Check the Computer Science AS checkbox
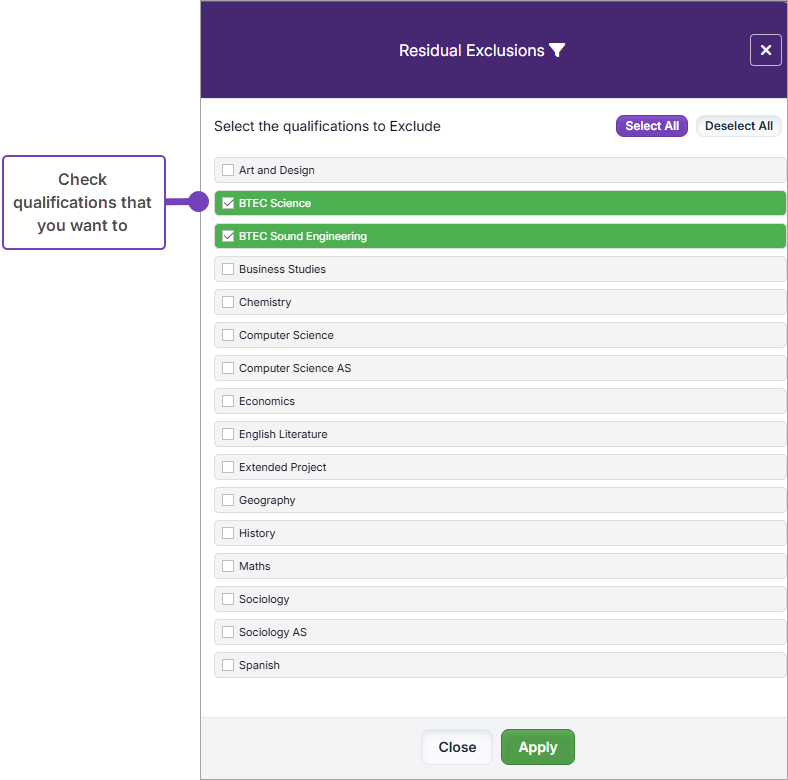Image resolution: width=788 pixels, height=780 pixels. [228, 368]
